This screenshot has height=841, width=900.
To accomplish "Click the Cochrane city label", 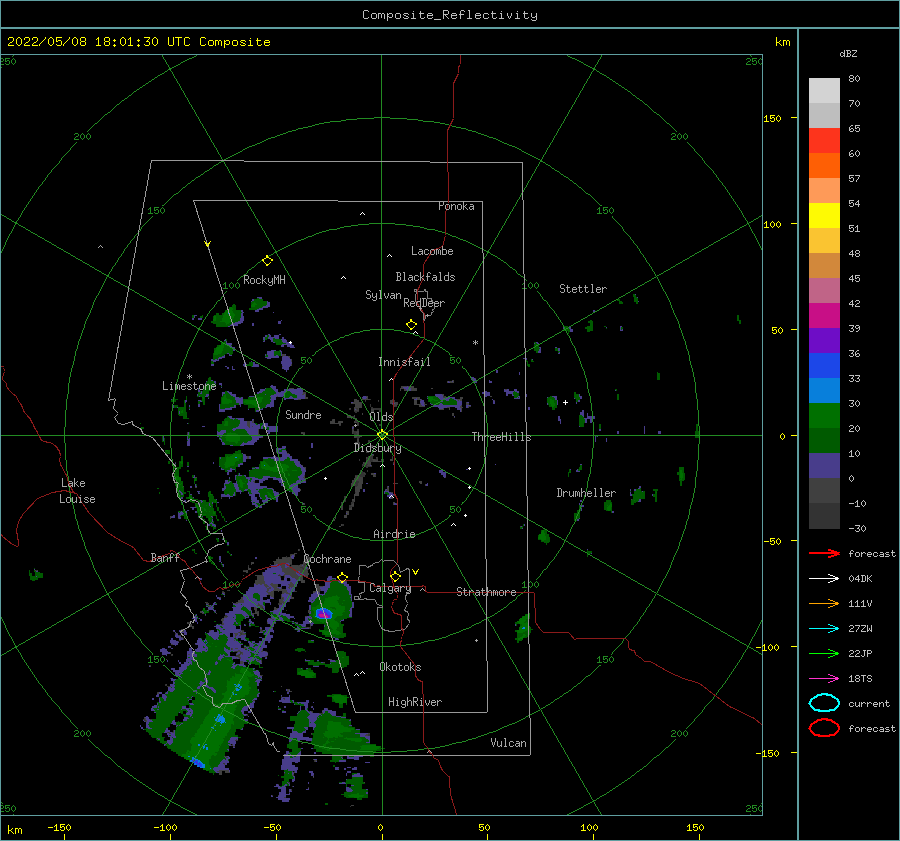I will tap(327, 559).
